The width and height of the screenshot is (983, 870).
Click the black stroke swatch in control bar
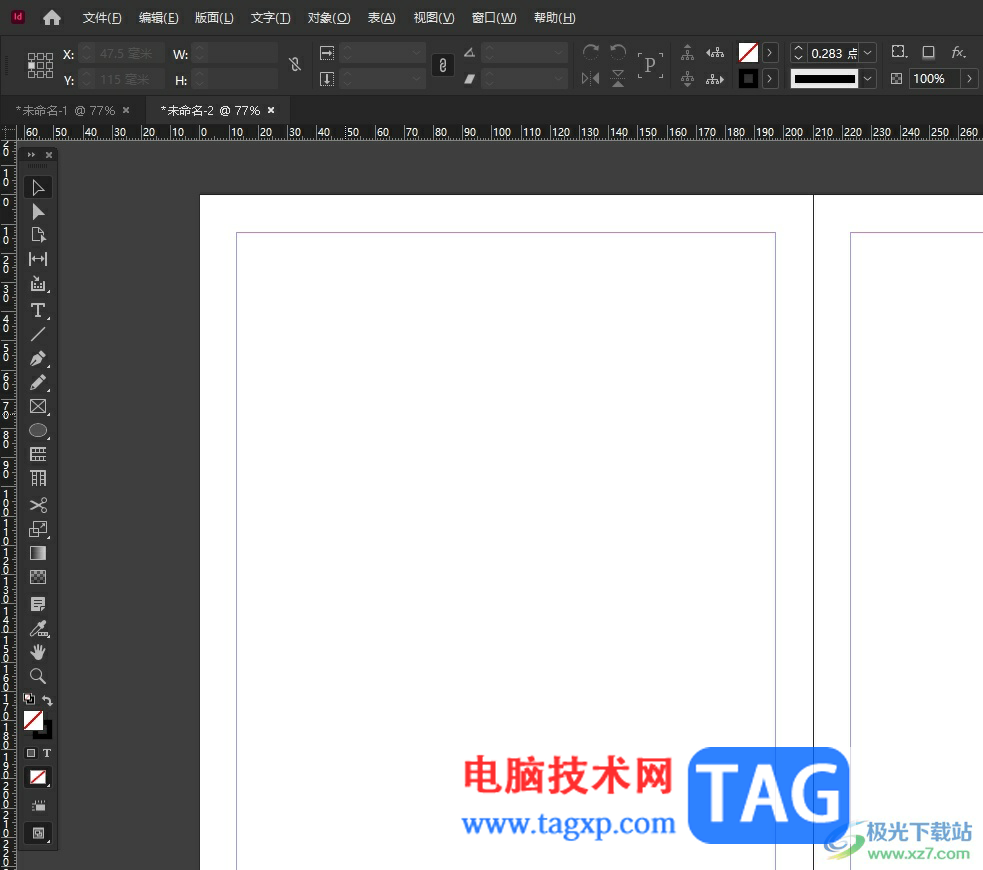pyautogui.click(x=748, y=78)
